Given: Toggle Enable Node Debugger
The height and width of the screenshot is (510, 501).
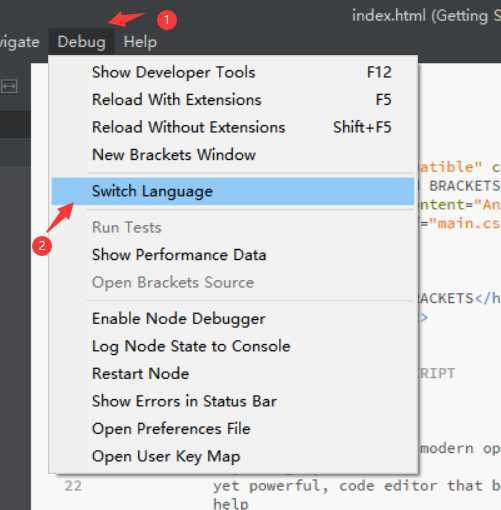Looking at the screenshot, I should click(233, 319).
